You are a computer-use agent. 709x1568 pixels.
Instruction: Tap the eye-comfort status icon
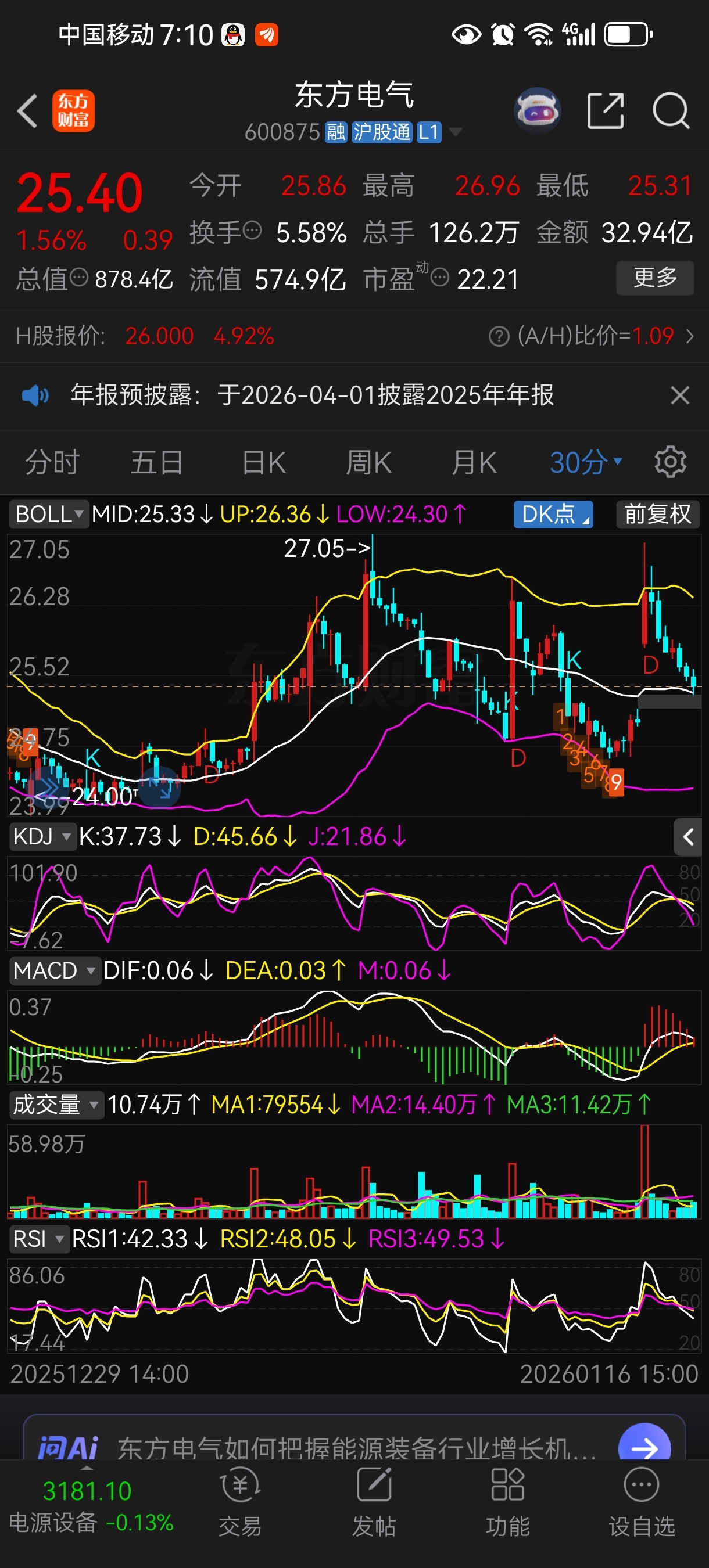pyautogui.click(x=466, y=35)
